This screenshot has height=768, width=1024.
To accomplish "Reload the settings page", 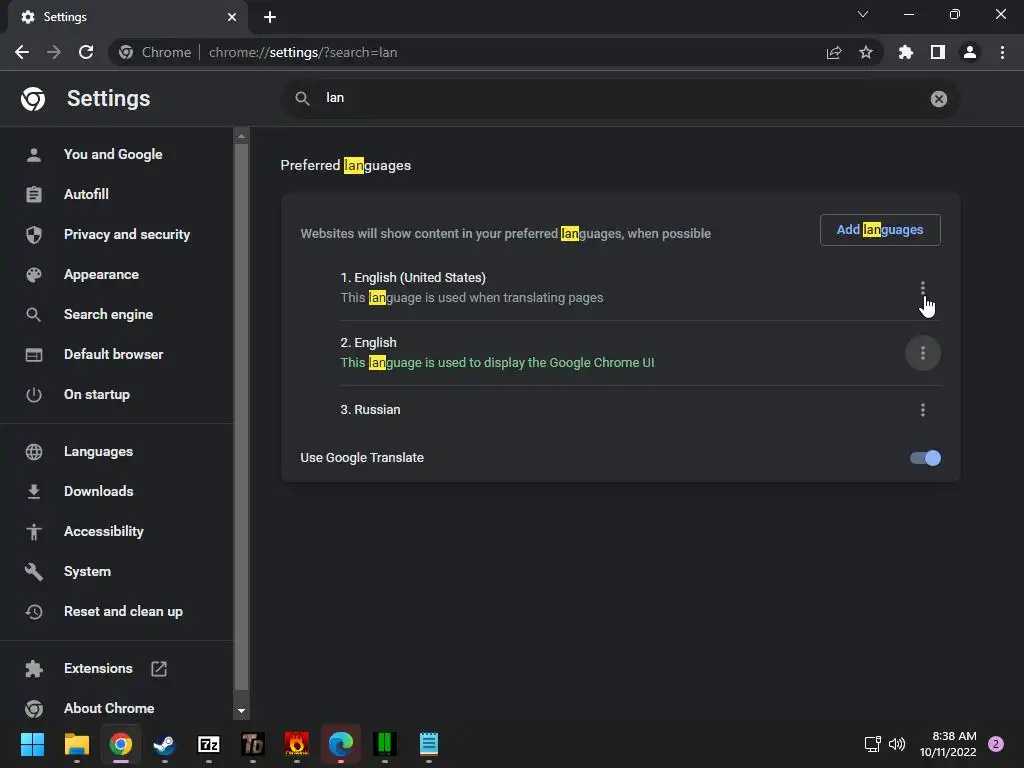I will [86, 52].
